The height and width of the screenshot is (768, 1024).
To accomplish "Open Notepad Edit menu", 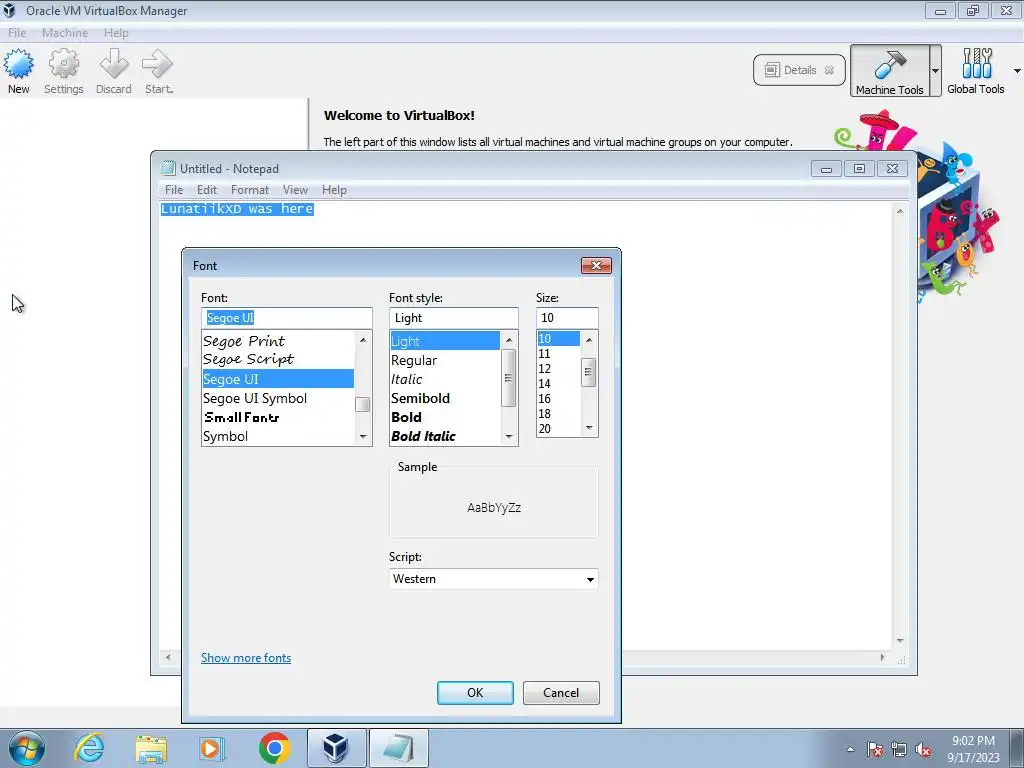I will [206, 190].
